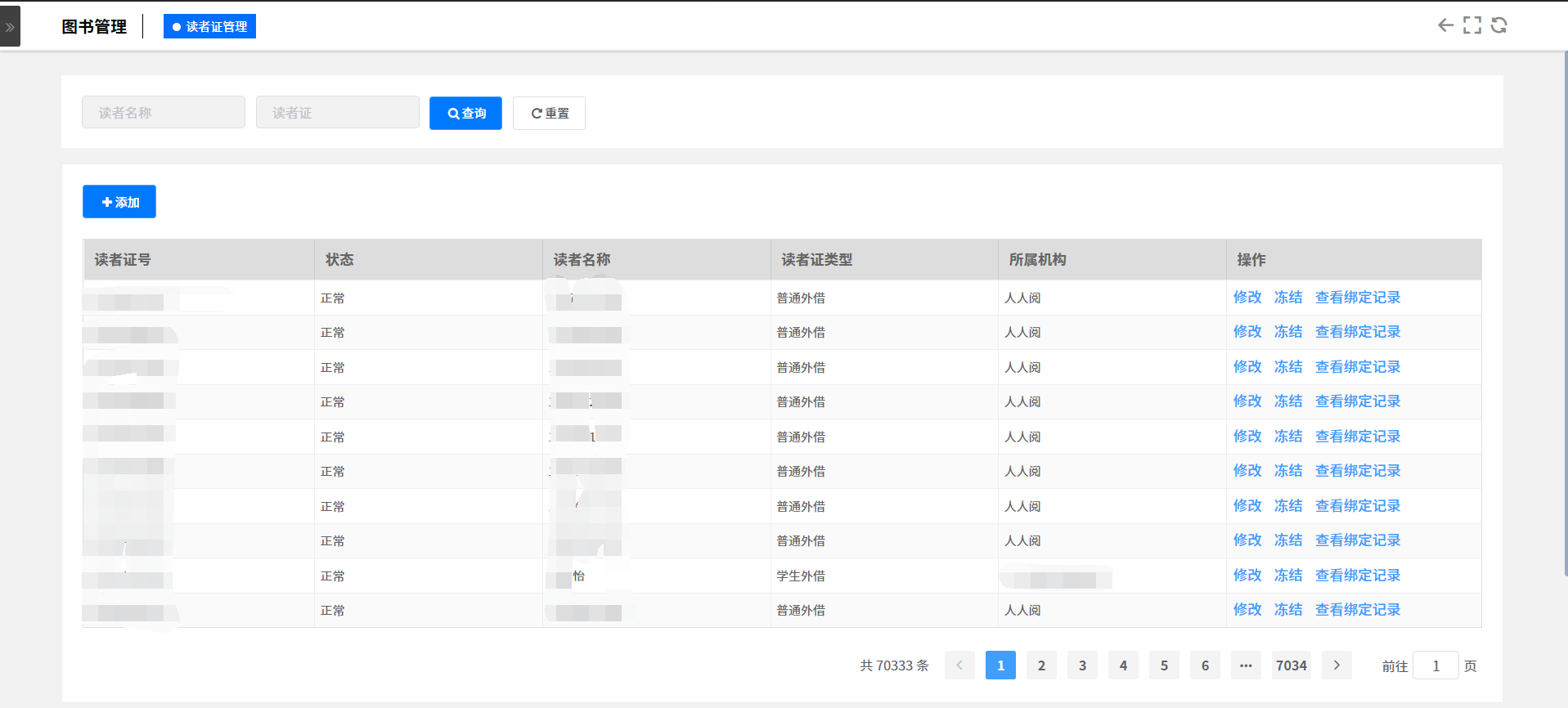Open 查看绑定记录 for the third row
The height and width of the screenshot is (708, 1568).
tap(1357, 367)
